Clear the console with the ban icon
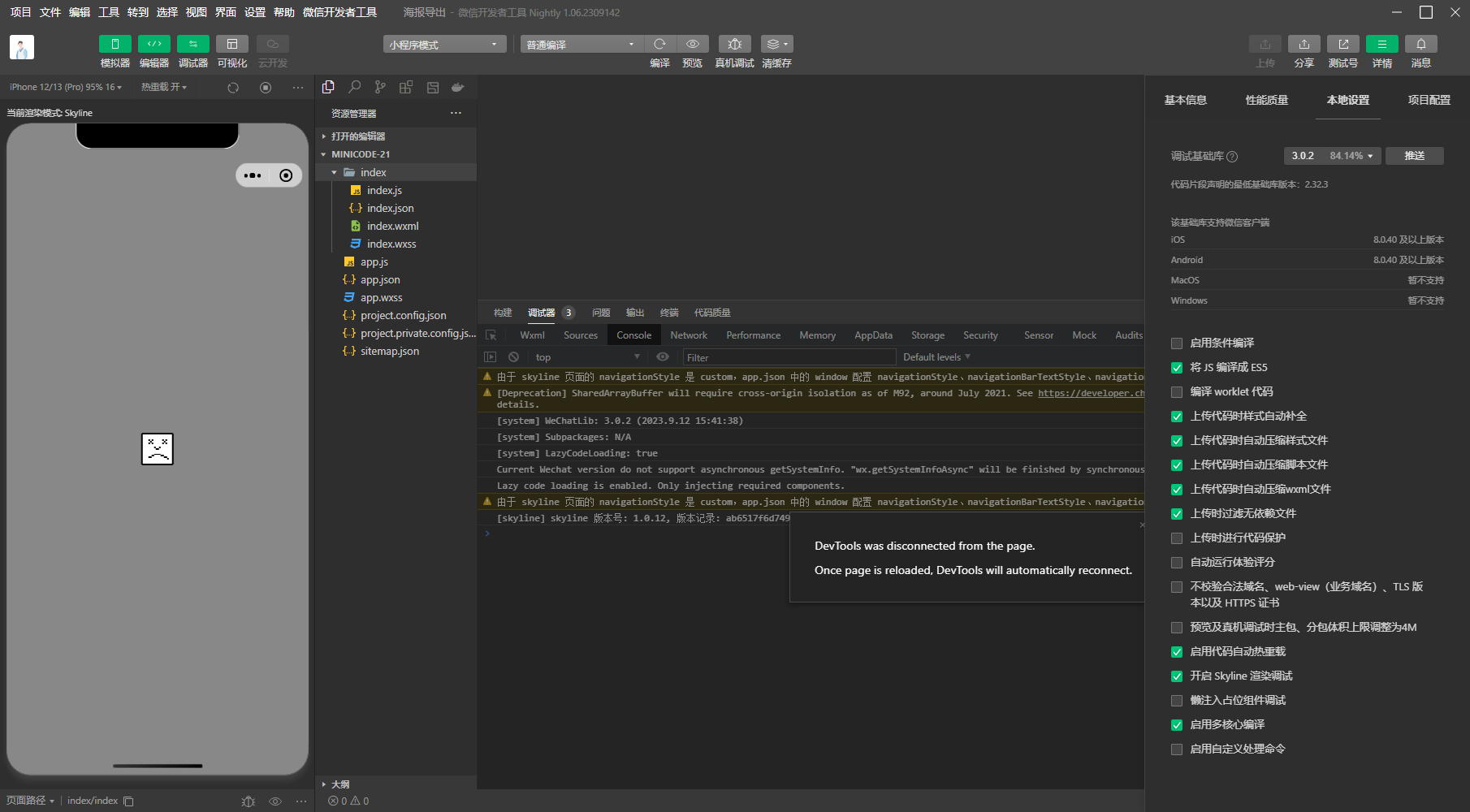 coord(513,357)
